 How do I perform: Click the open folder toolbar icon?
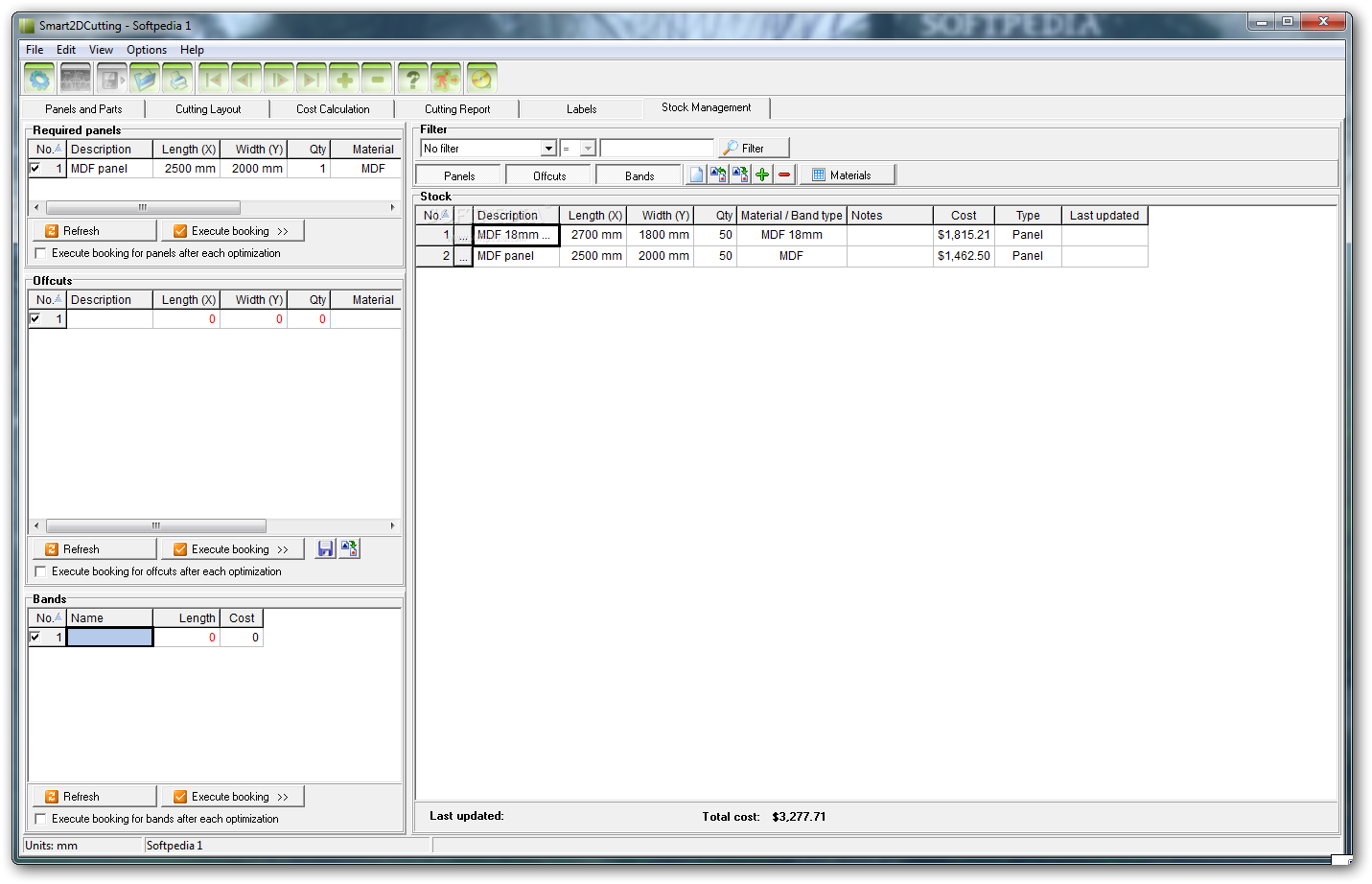pyautogui.click(x=145, y=79)
